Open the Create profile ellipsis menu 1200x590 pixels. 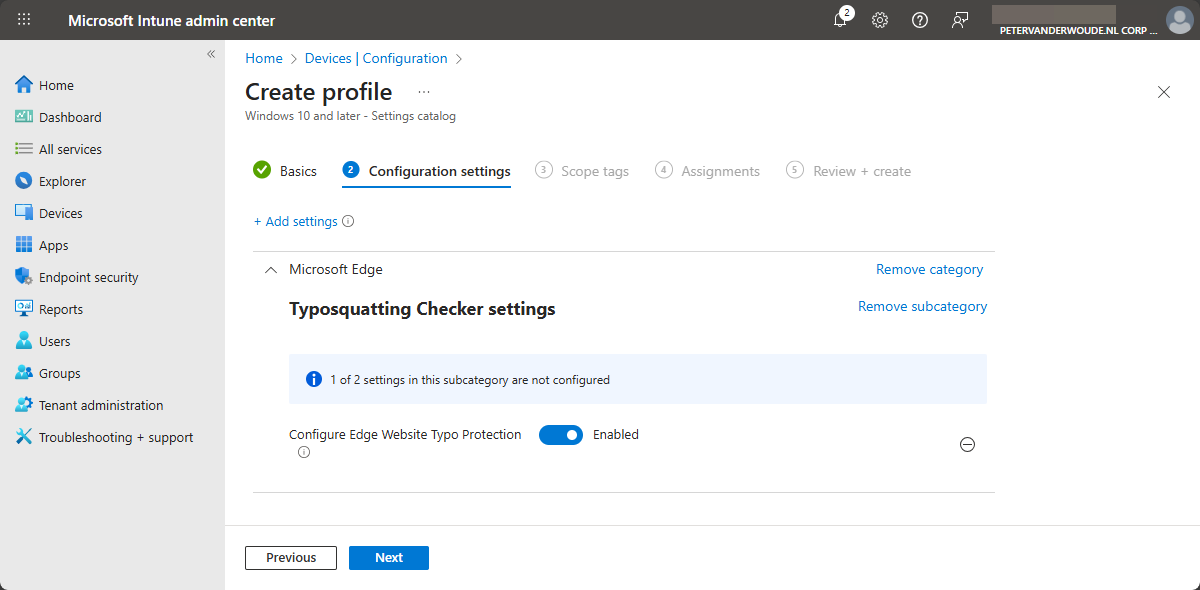(x=424, y=92)
